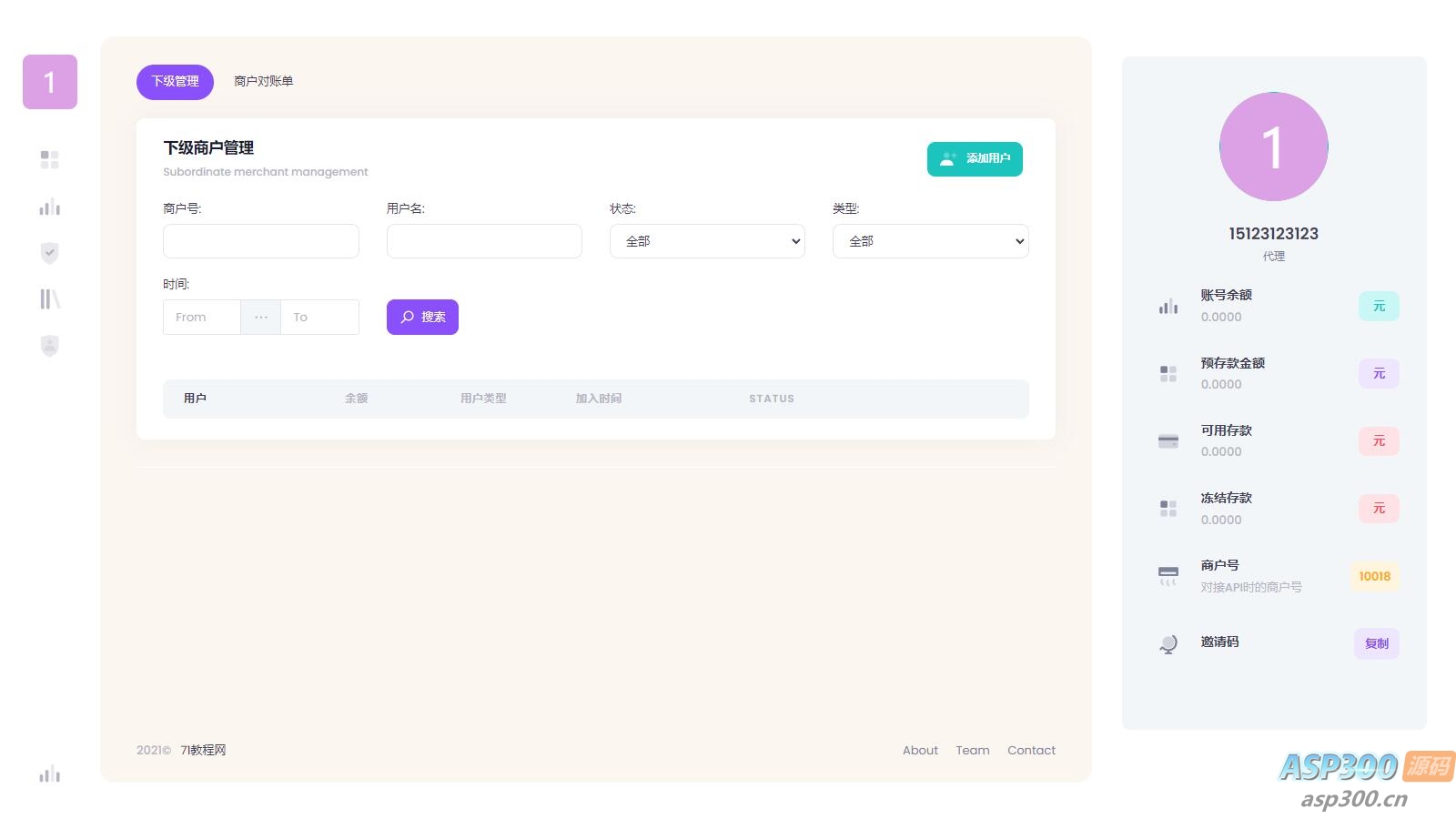Copy invite code with 复制 button
Image resolution: width=1456 pixels, height=819 pixels.
[x=1376, y=643]
